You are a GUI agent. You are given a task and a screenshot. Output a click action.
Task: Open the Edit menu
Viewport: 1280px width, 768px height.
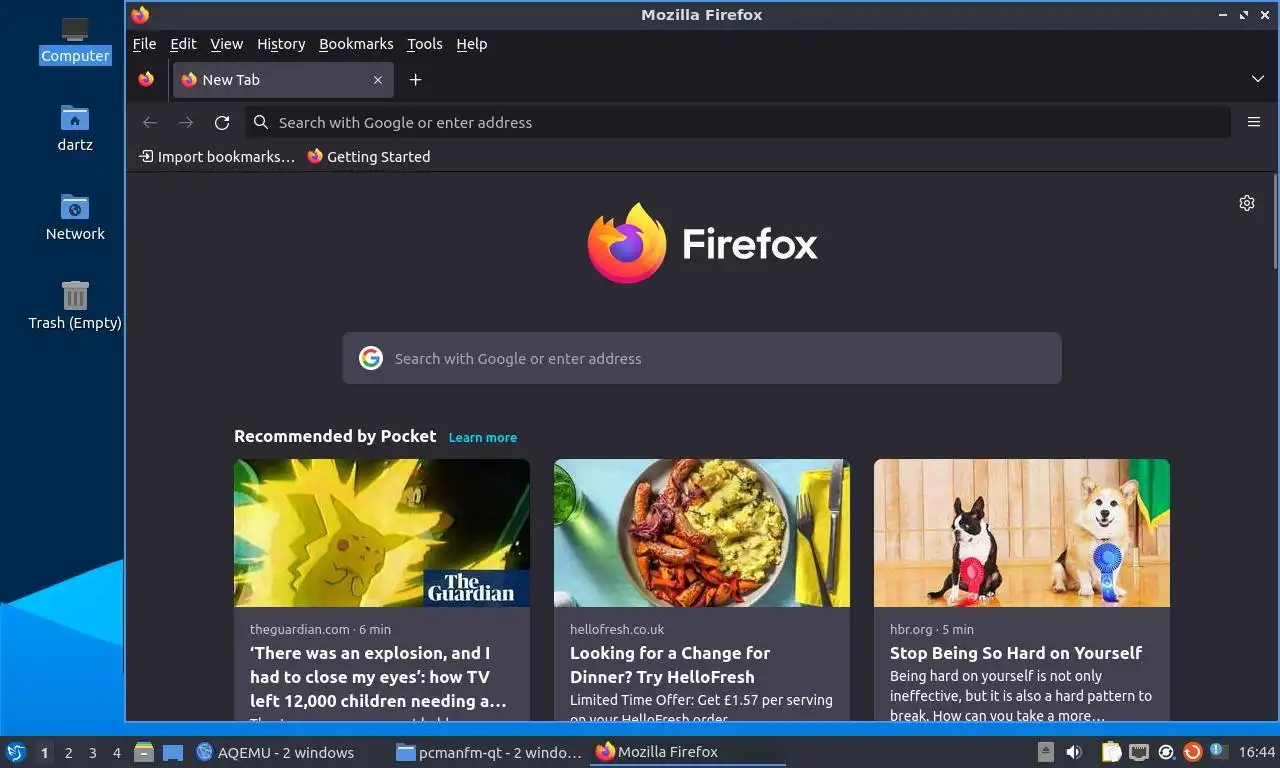point(183,44)
